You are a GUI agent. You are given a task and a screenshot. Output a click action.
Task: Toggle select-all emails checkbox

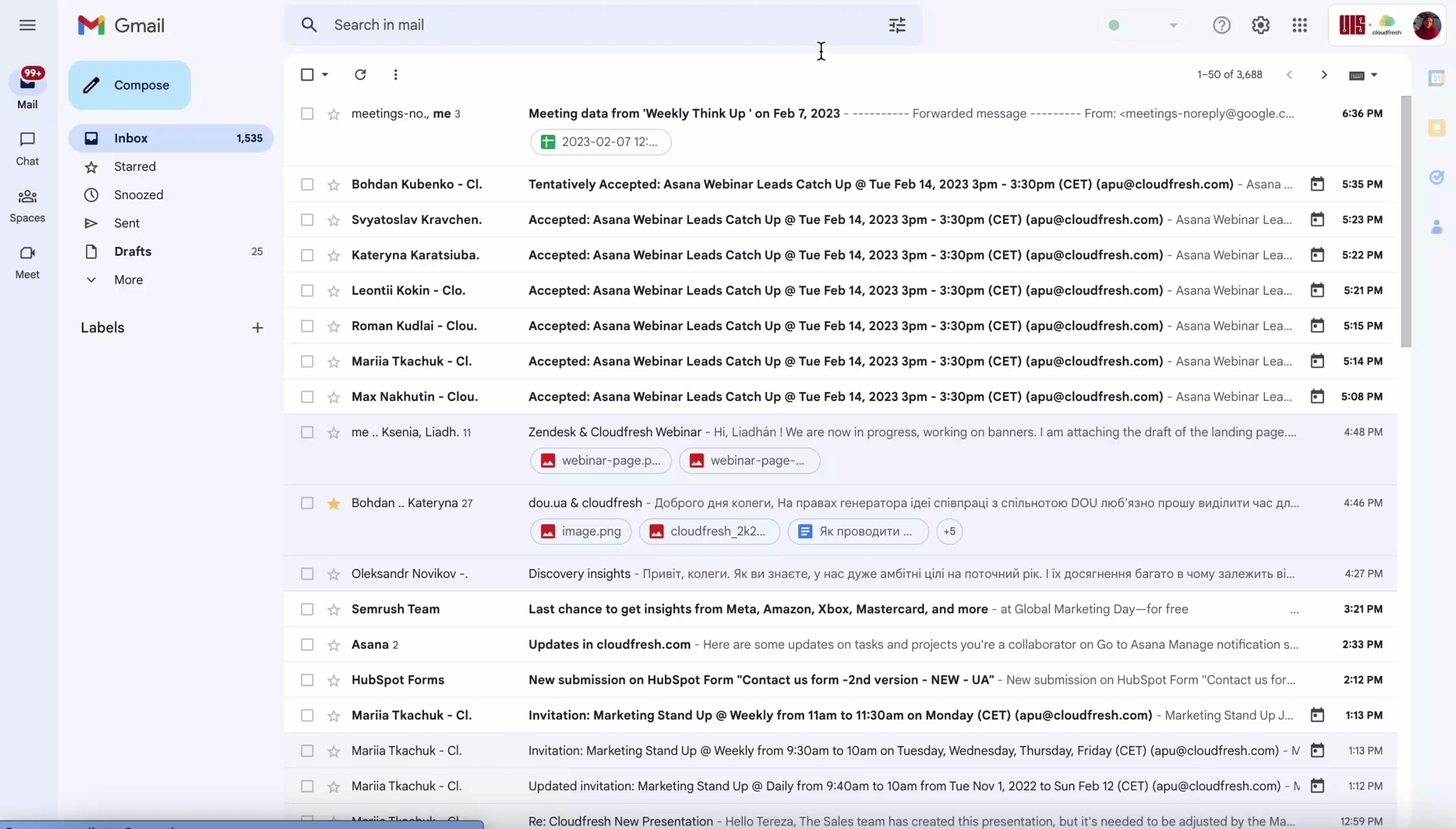click(x=307, y=74)
